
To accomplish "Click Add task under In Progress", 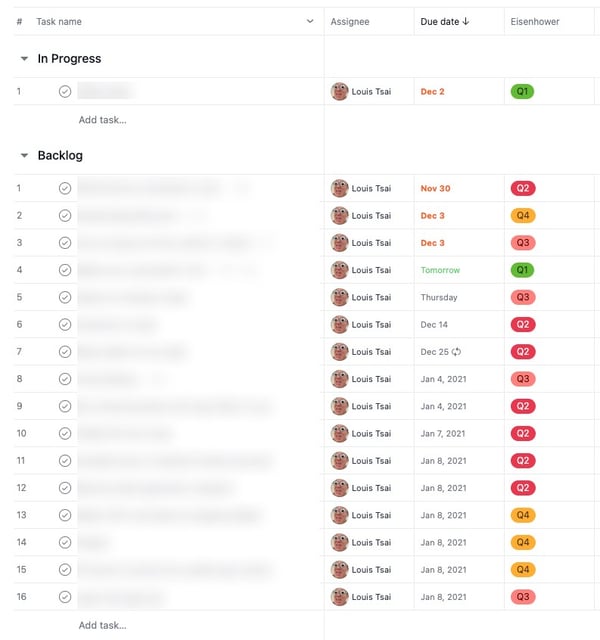I will coord(102,120).
